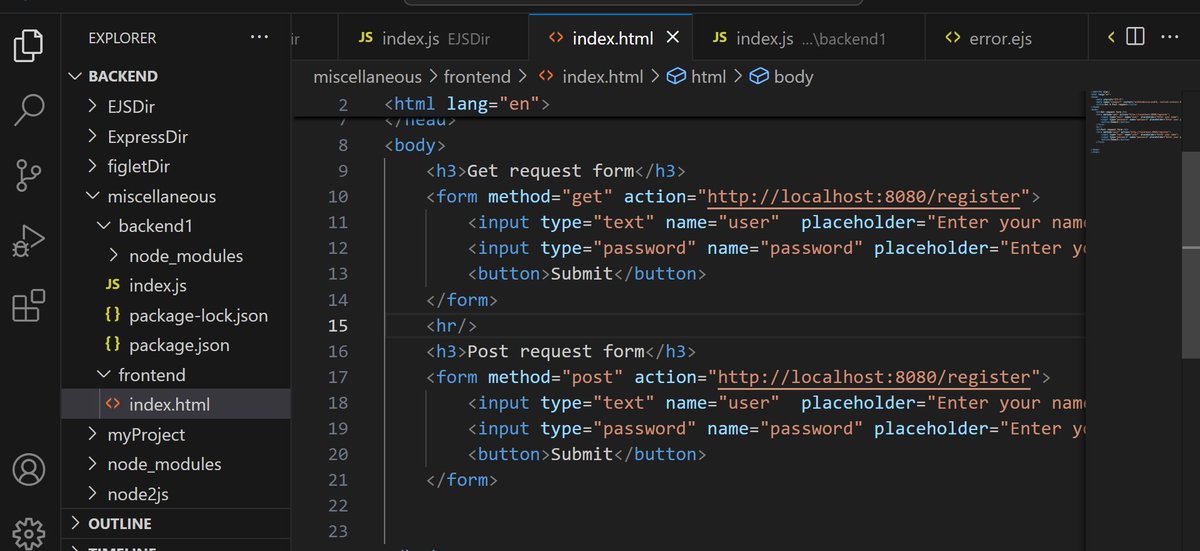Switch to the index.html tab
Image resolution: width=1200 pixels, height=551 pixels.
610,38
